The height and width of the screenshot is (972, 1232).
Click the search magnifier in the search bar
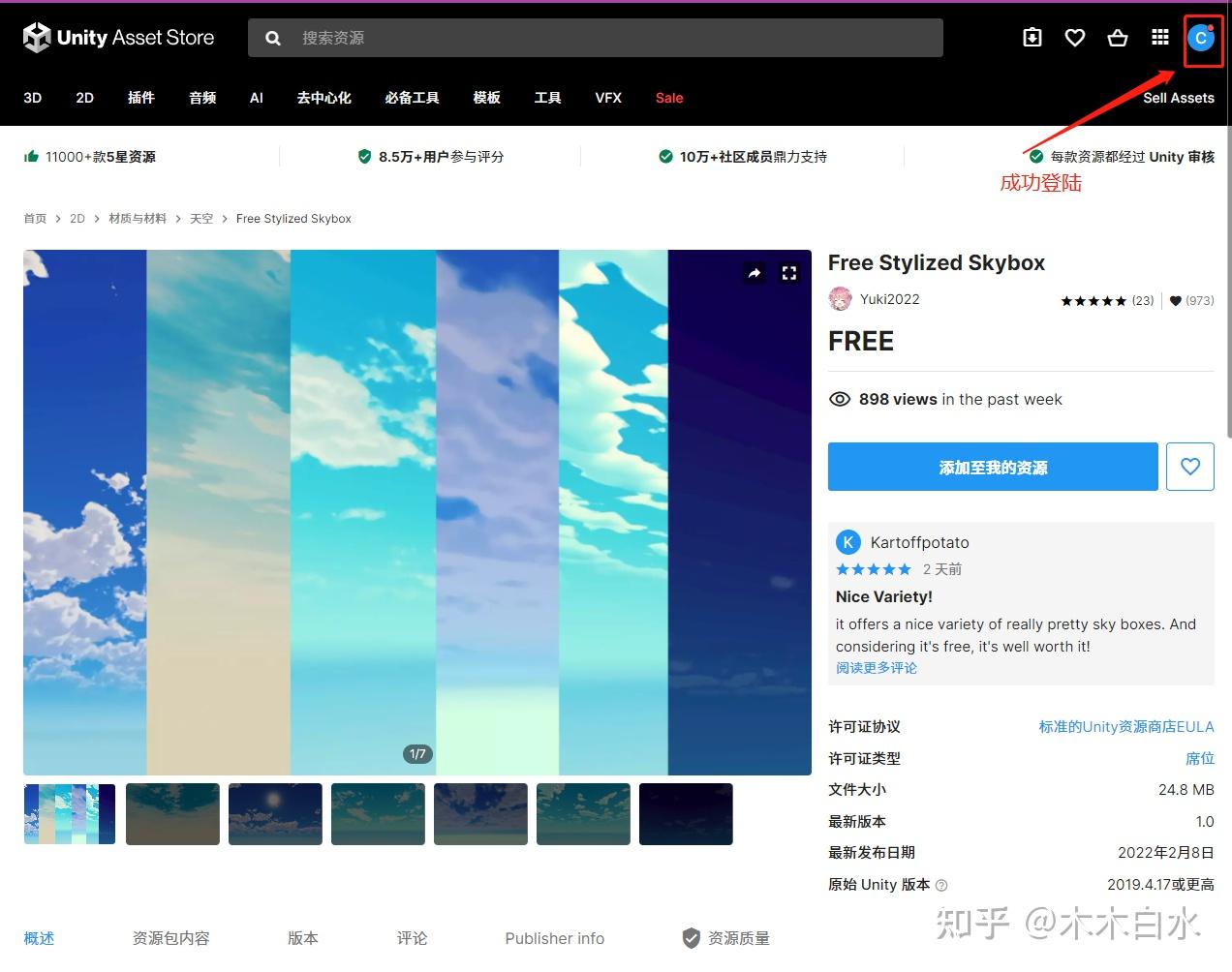[x=272, y=37]
